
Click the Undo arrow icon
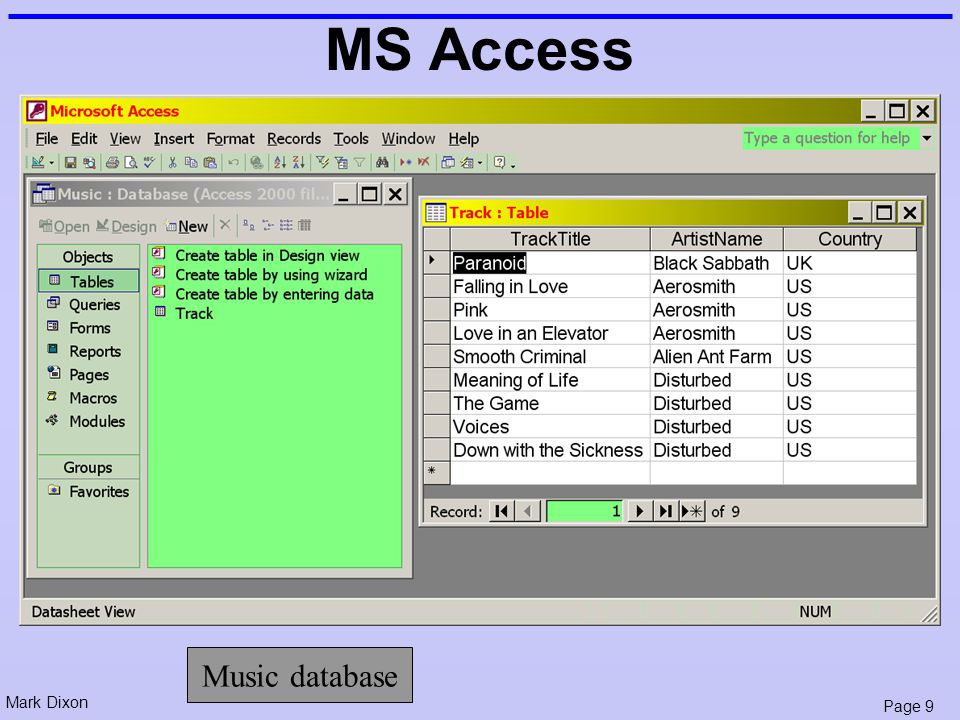233,162
